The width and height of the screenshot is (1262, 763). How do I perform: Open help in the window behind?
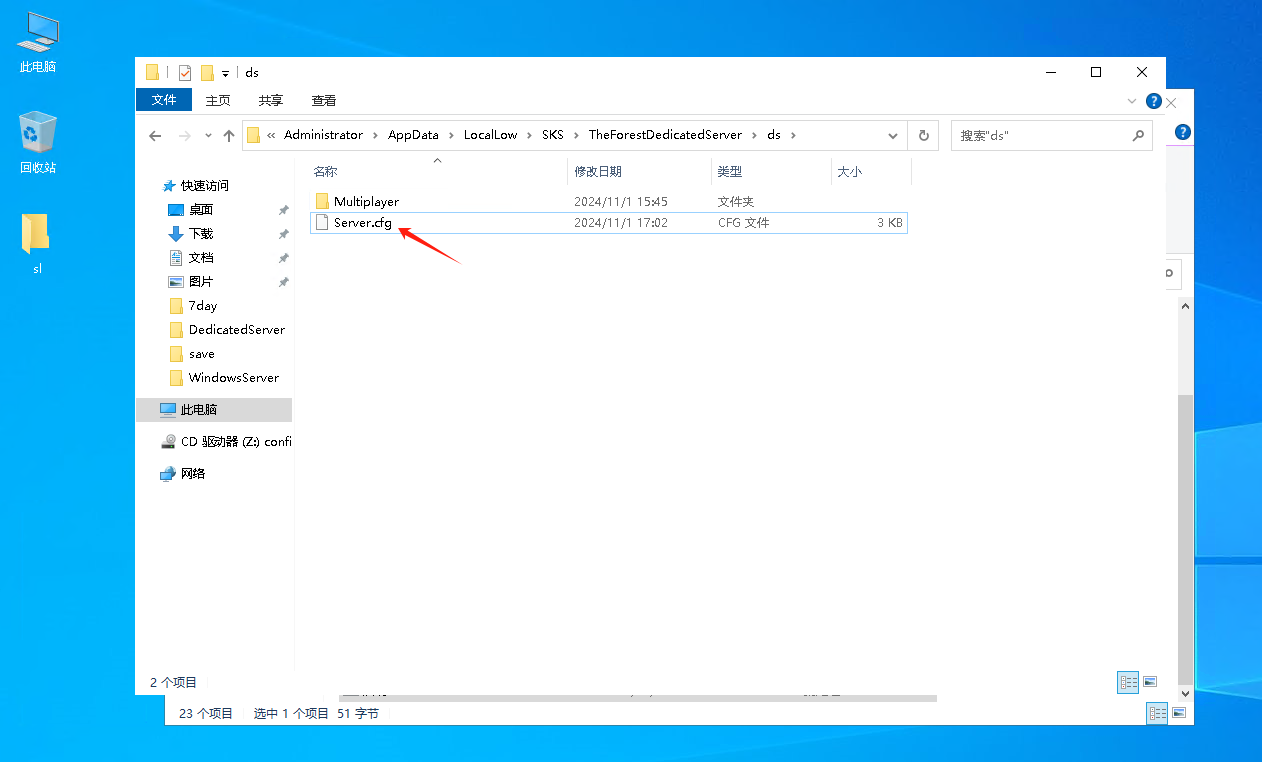(1183, 132)
